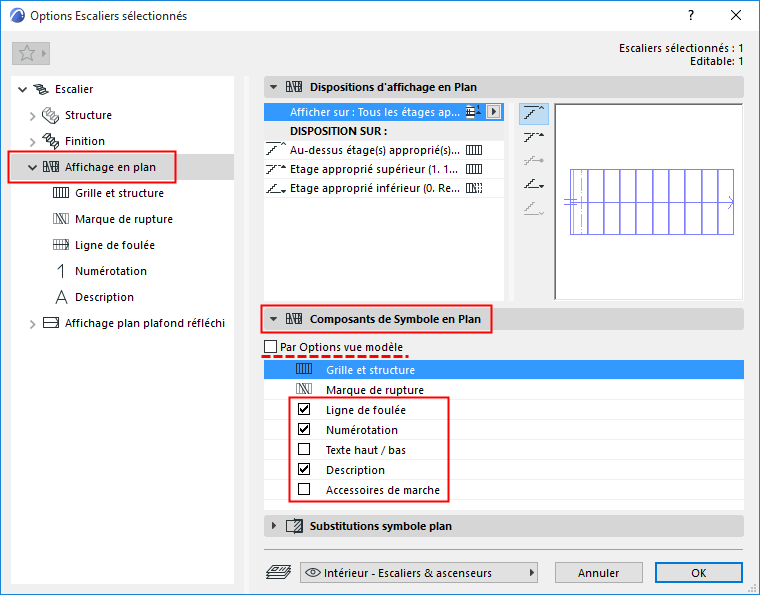Open Ligne de foulée tree page
The height and width of the screenshot is (595, 760).
click(x=115, y=245)
